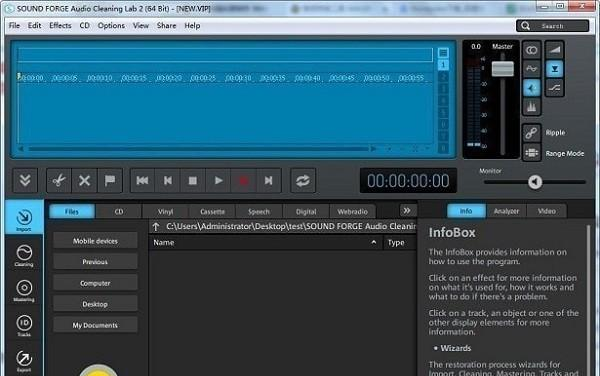
Task: Click the stereo overlapping circles icon
Action: pos(532,50)
